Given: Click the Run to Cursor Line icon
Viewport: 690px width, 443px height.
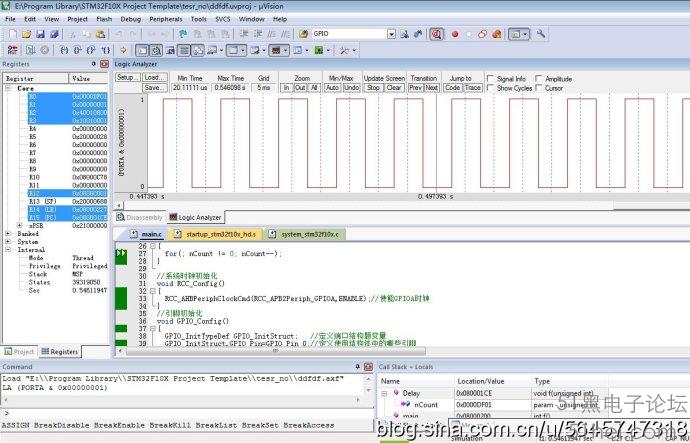Looking at the screenshot, I should coord(105,50).
